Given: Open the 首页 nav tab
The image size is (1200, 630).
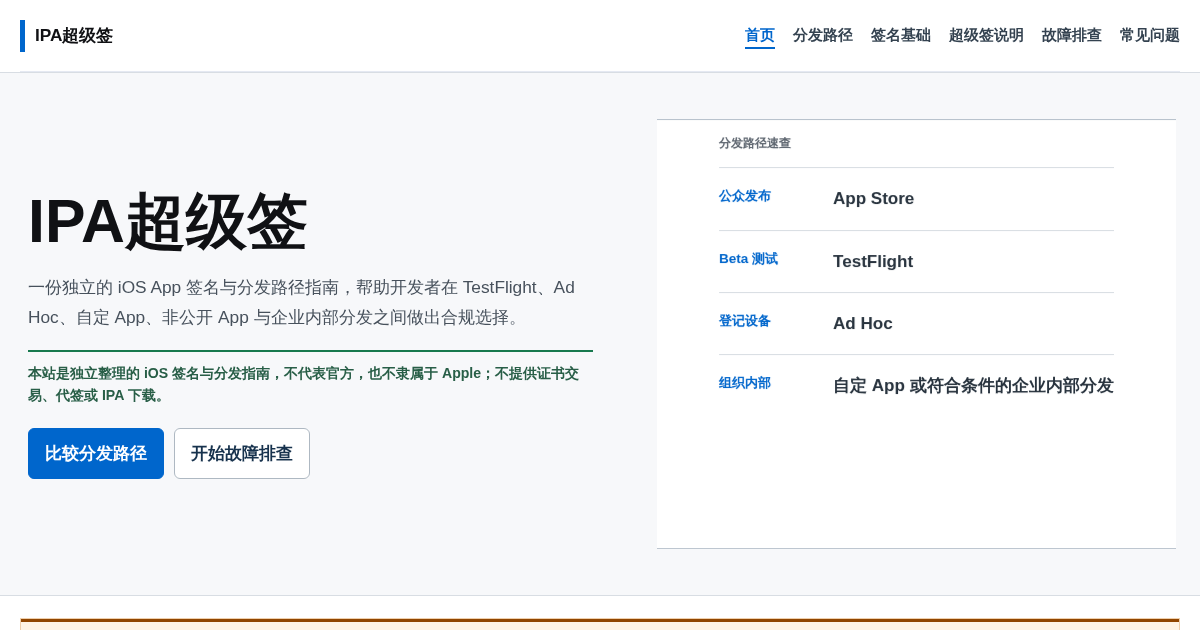Looking at the screenshot, I should coord(760,36).
